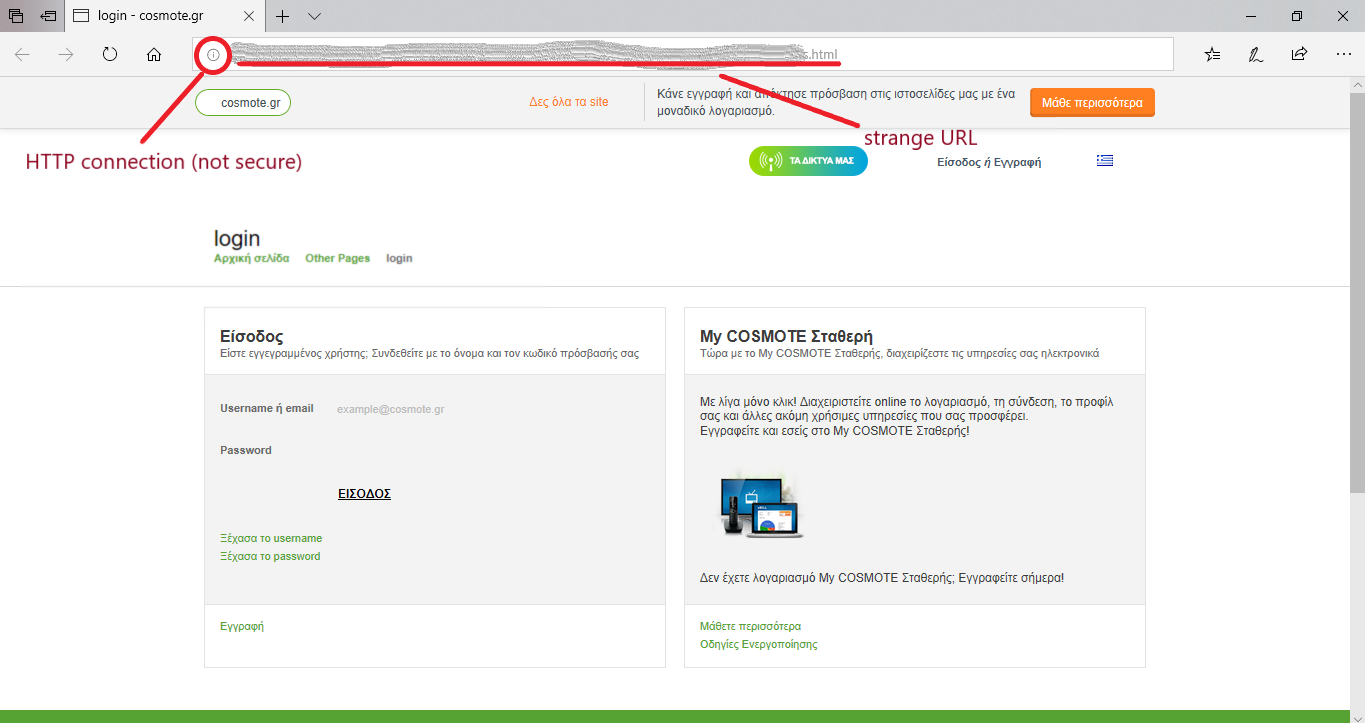Click the browser forward arrow
1365x723 pixels.
pyautogui.click(x=66, y=54)
